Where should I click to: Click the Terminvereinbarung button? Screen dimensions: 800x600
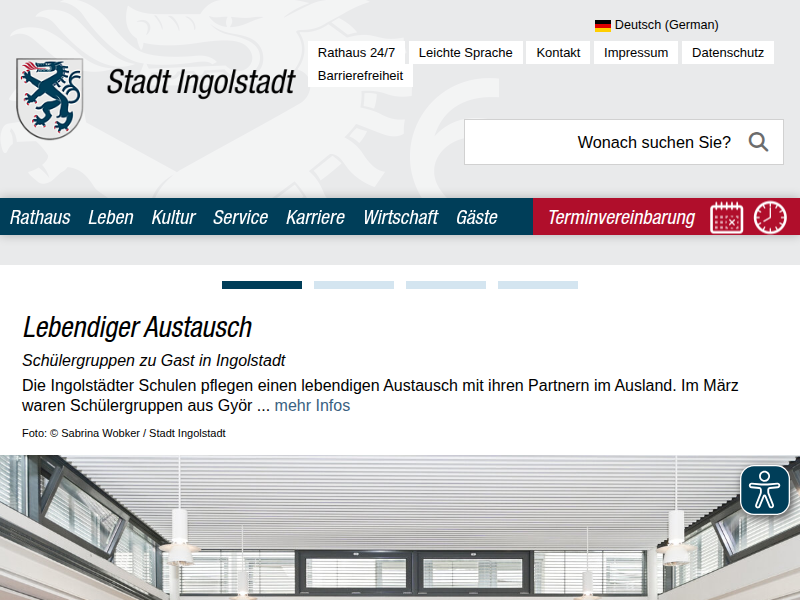tap(621, 217)
